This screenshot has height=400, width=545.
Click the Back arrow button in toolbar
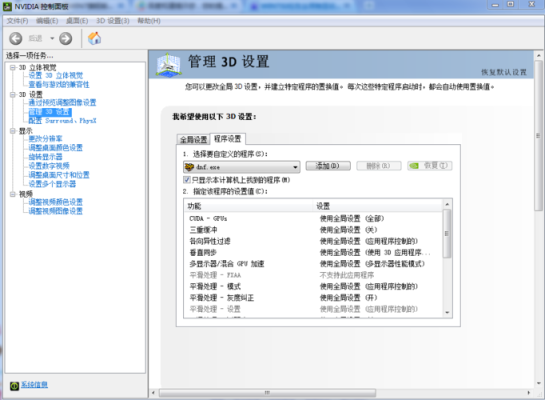coord(16,38)
